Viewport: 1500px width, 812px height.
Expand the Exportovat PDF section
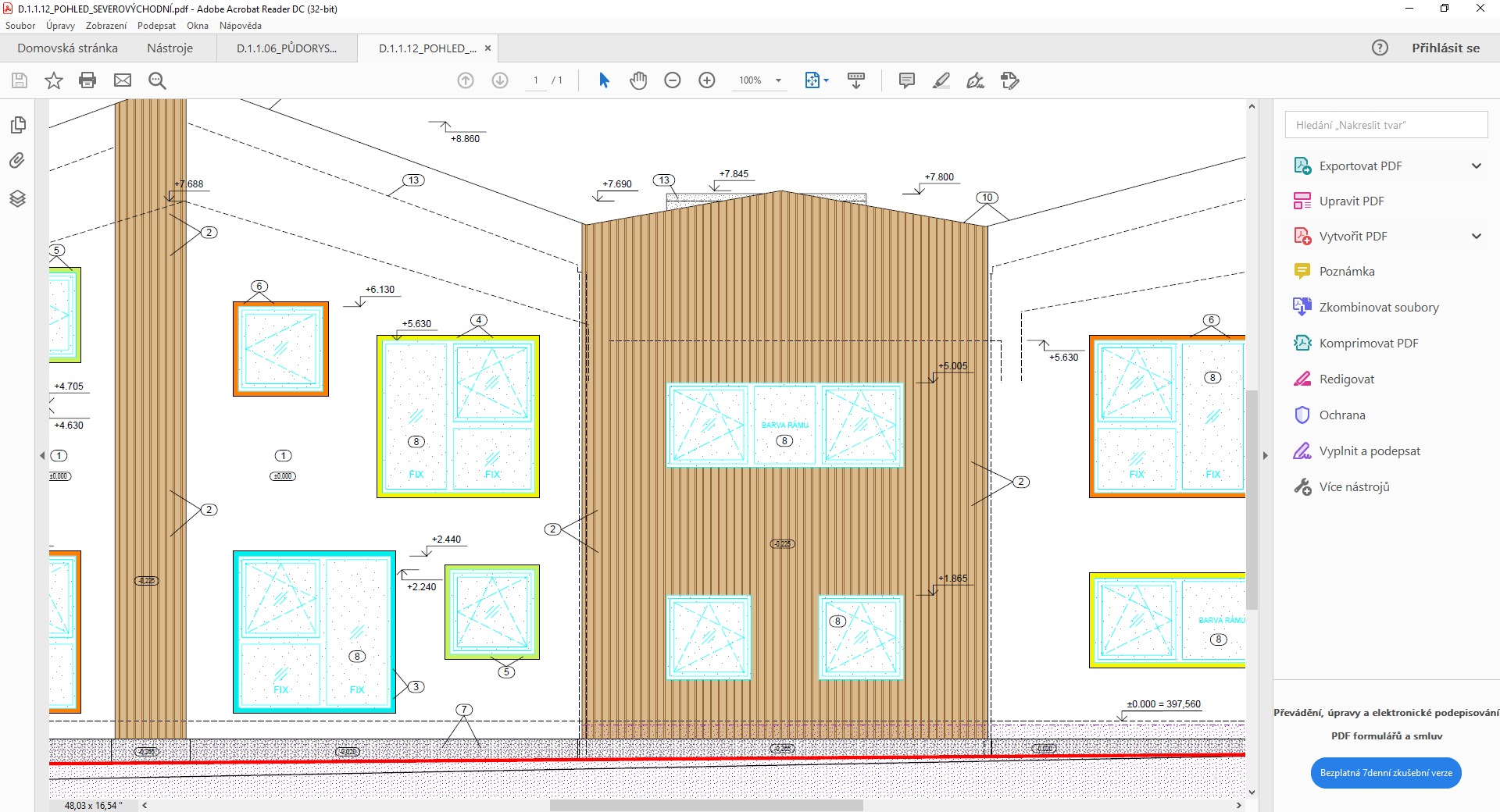coord(1476,166)
